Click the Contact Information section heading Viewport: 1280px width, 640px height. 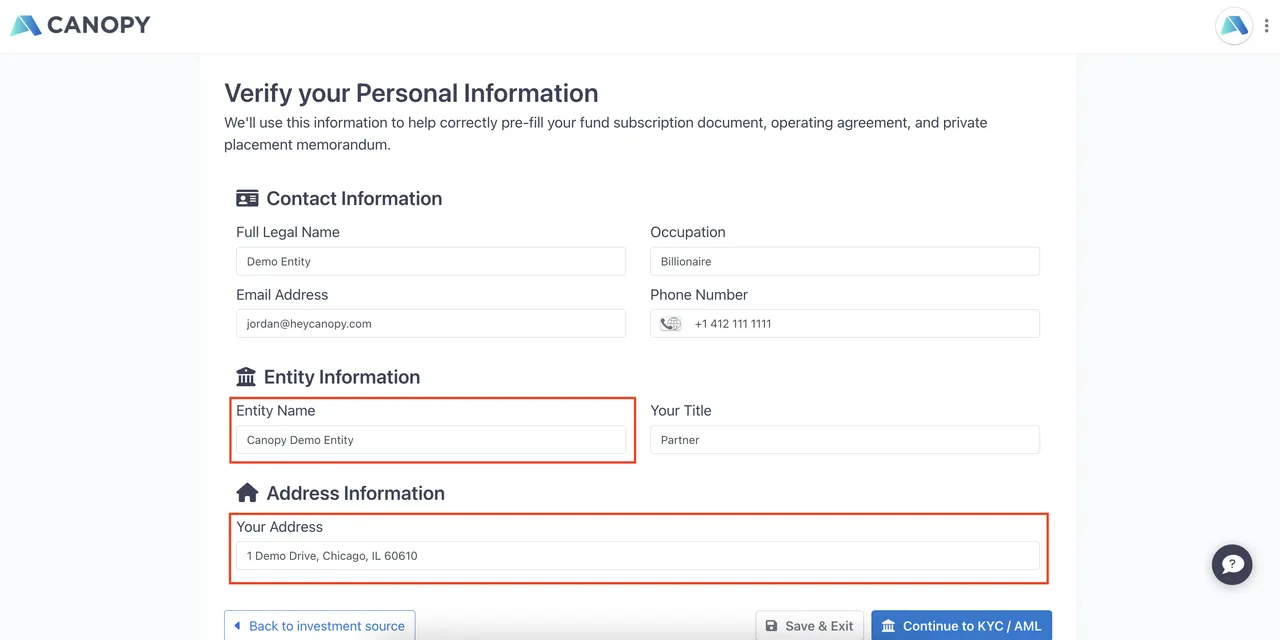point(354,198)
